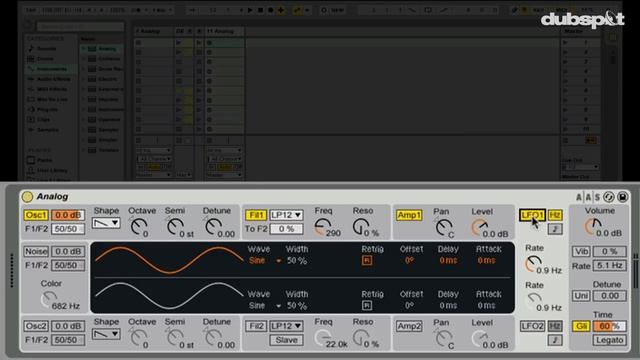The image size is (640, 360).
Task: Click Fil1 Freq knob
Action: point(323,227)
